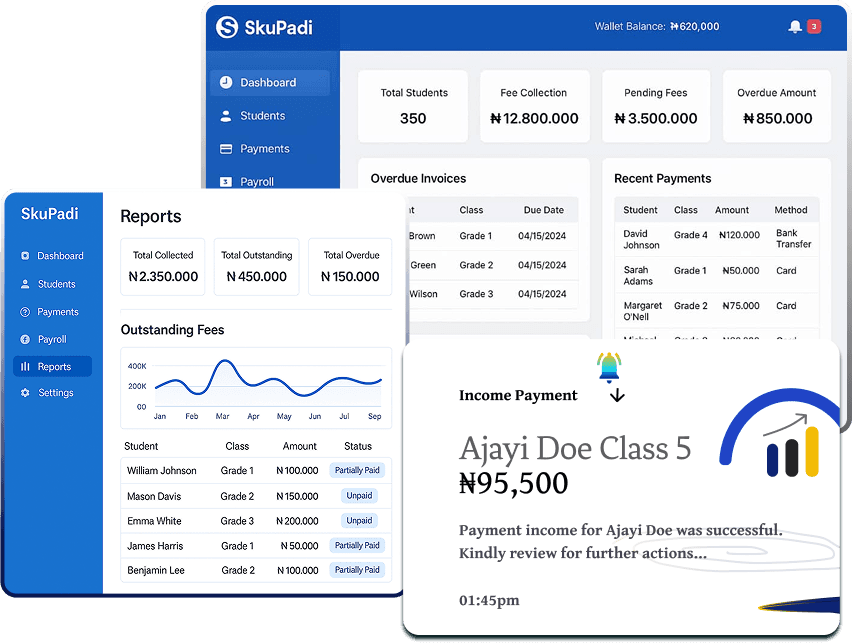
Task: Click the red notification count badge
Action: click(x=813, y=26)
